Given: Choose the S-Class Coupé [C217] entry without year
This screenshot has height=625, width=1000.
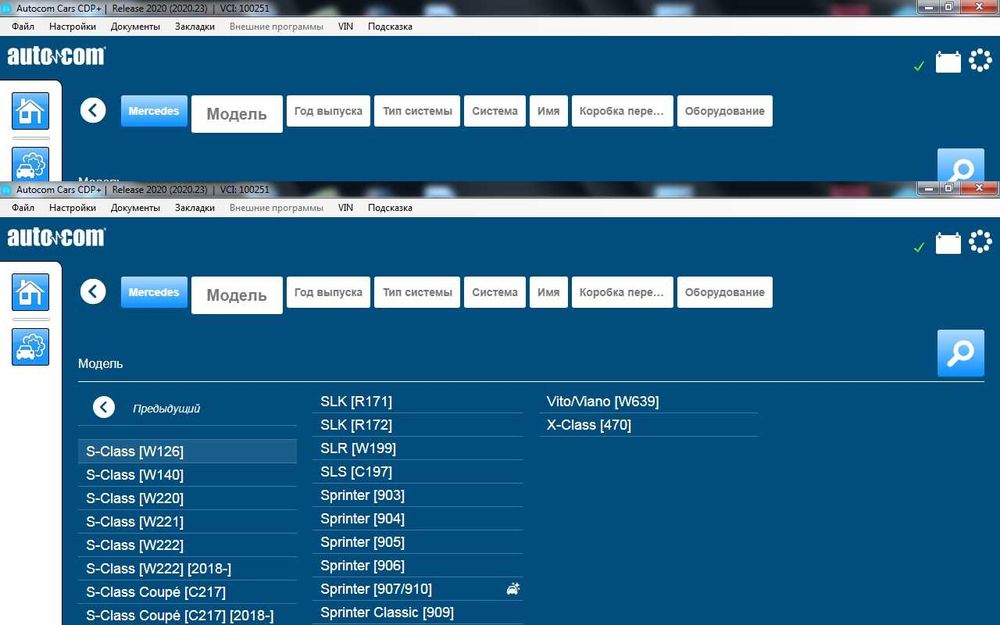Looking at the screenshot, I should pyautogui.click(x=188, y=592).
